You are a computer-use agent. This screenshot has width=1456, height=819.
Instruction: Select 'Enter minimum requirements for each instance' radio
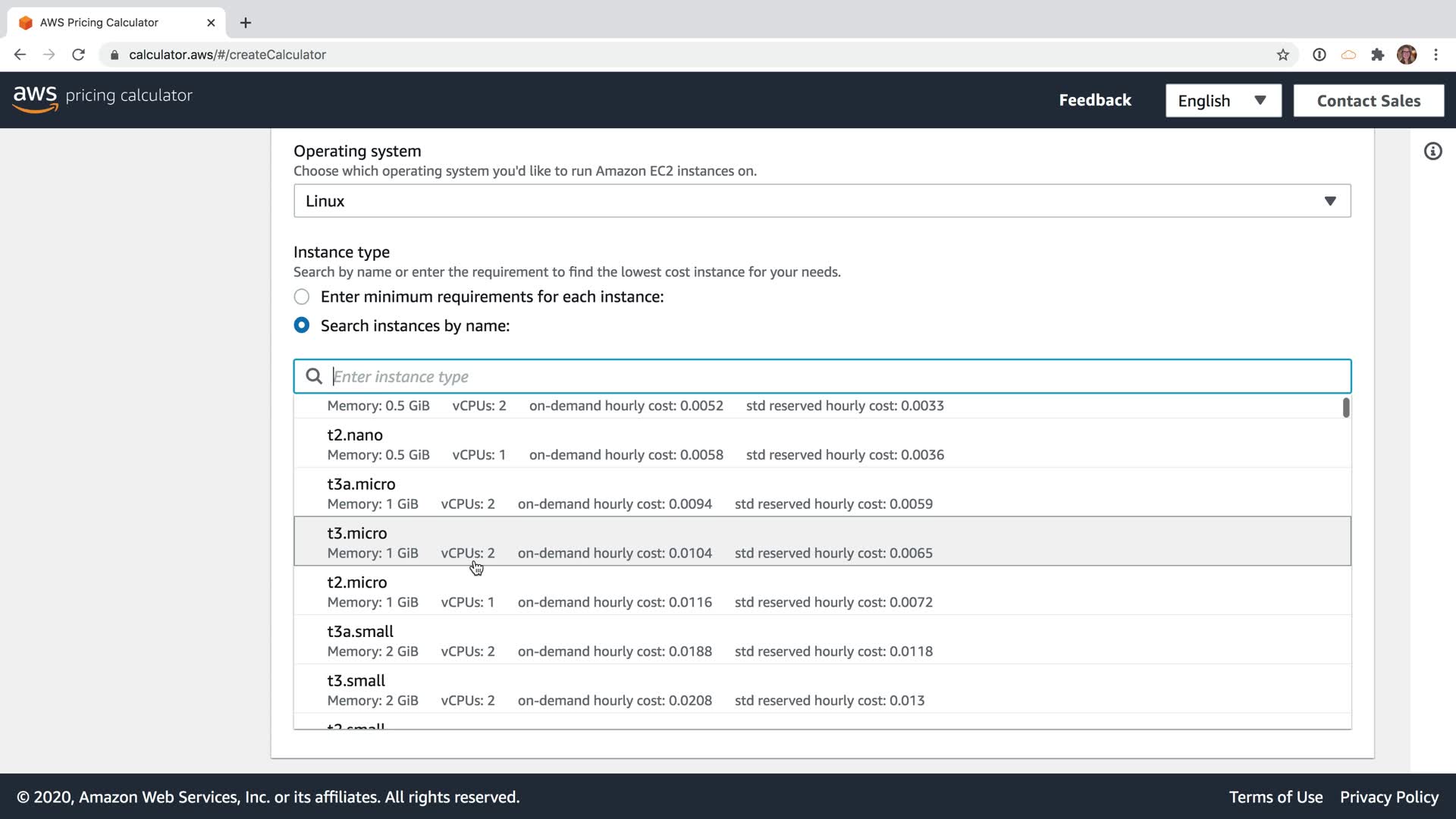pyautogui.click(x=302, y=297)
